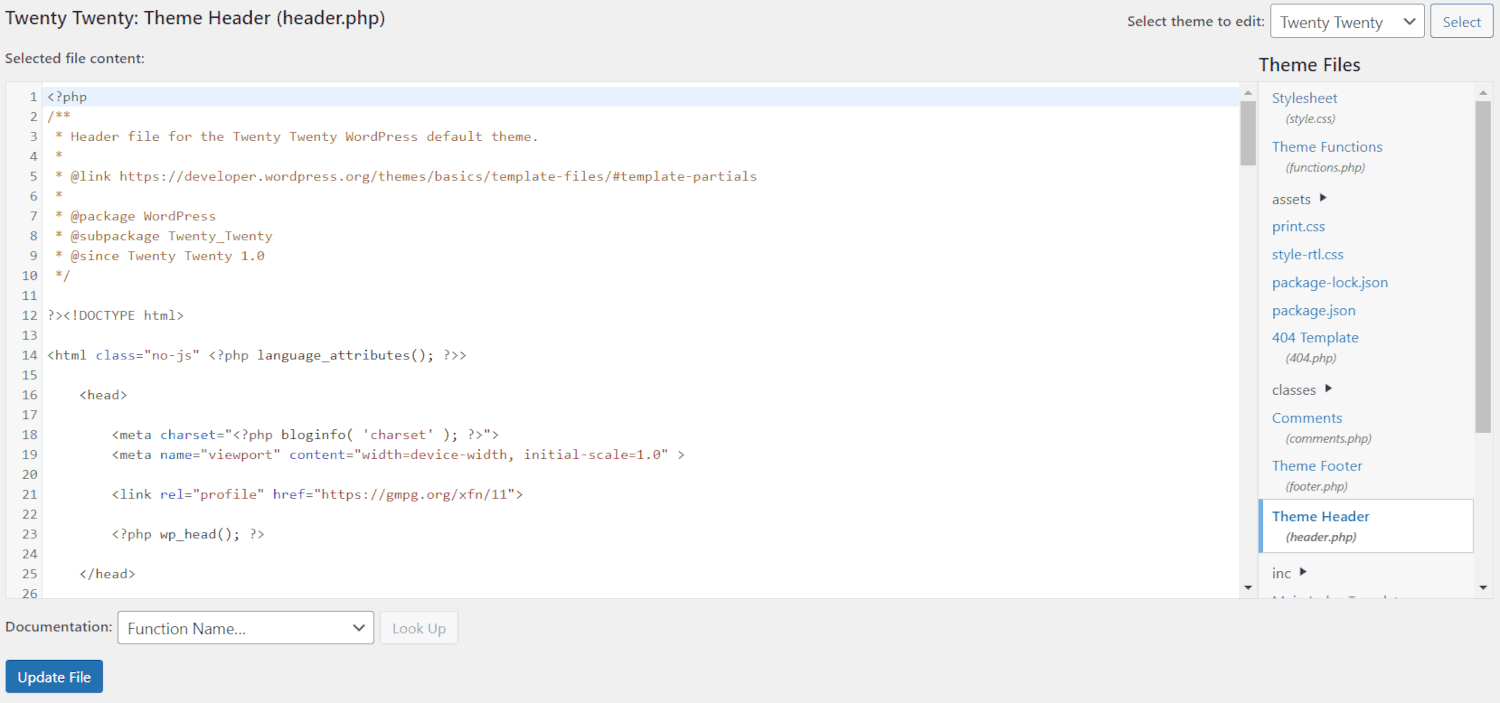Click the Select button next to theme dropdown
The height and width of the screenshot is (703, 1500).
click(x=1461, y=20)
